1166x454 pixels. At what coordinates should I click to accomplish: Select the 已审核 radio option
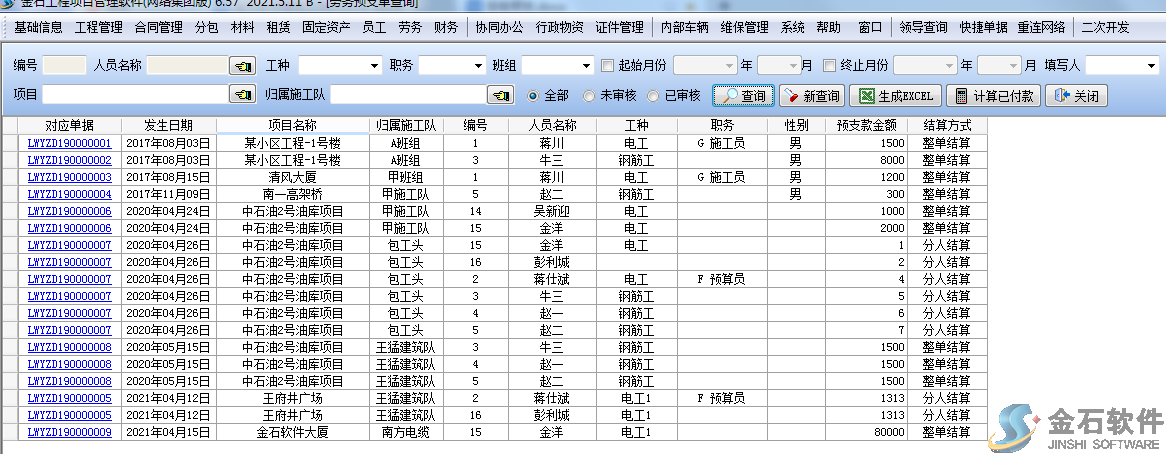point(653,96)
